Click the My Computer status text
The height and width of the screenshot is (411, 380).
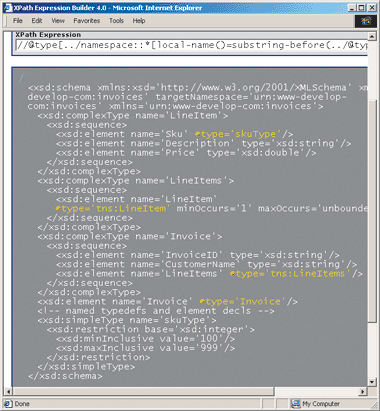321,404
